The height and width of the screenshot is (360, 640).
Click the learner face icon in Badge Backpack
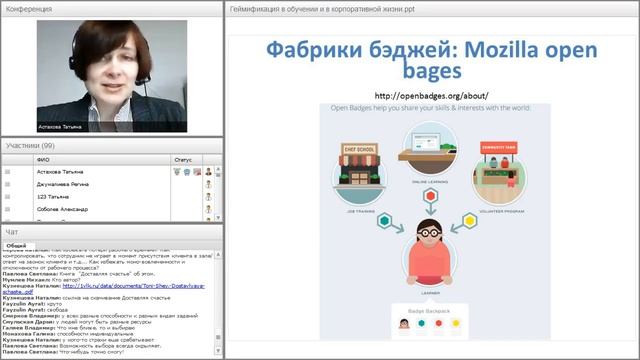404,324
